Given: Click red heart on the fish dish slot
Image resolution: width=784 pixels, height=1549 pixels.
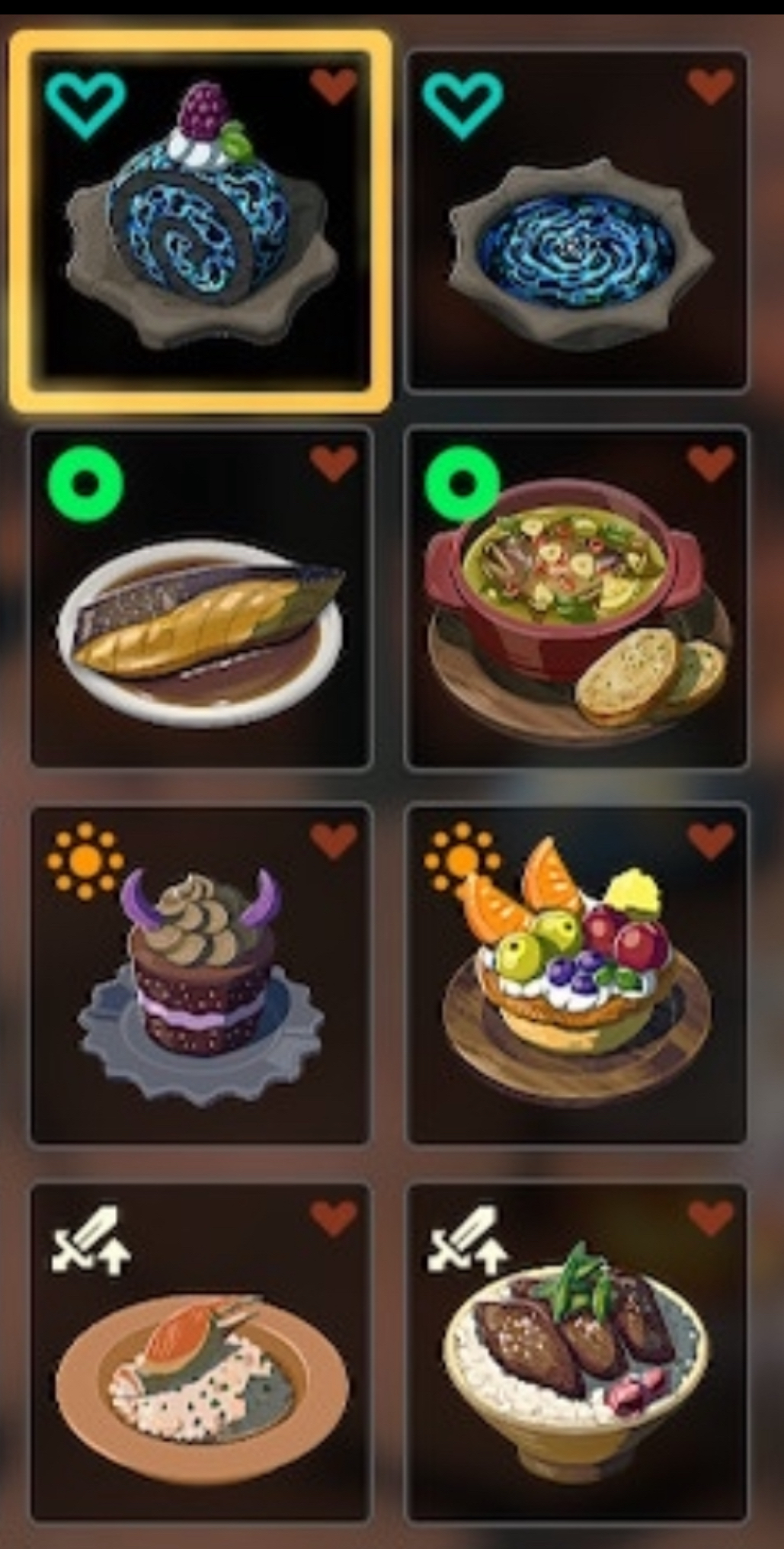Looking at the screenshot, I should [x=334, y=463].
